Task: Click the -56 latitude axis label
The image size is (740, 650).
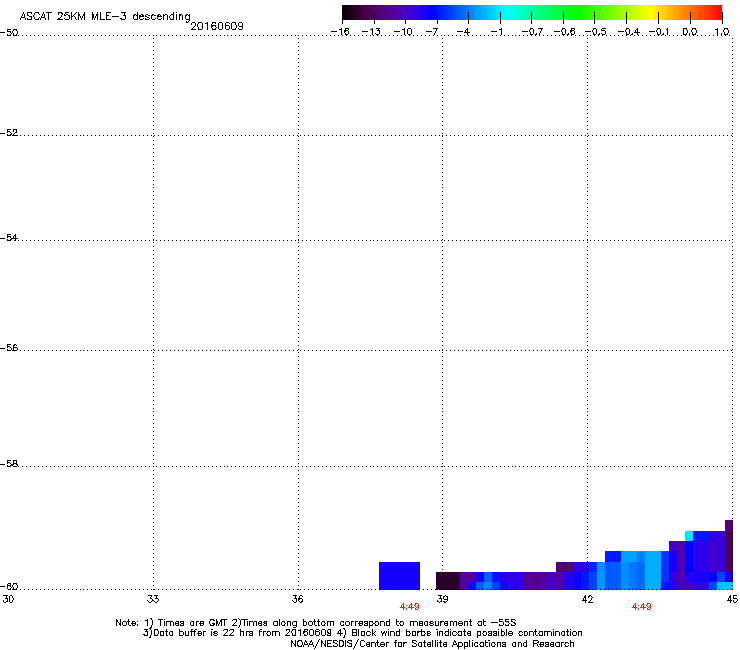Action: click(x=9, y=347)
